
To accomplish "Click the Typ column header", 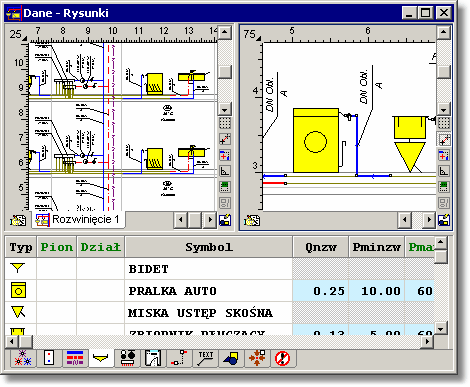I will point(21,247).
